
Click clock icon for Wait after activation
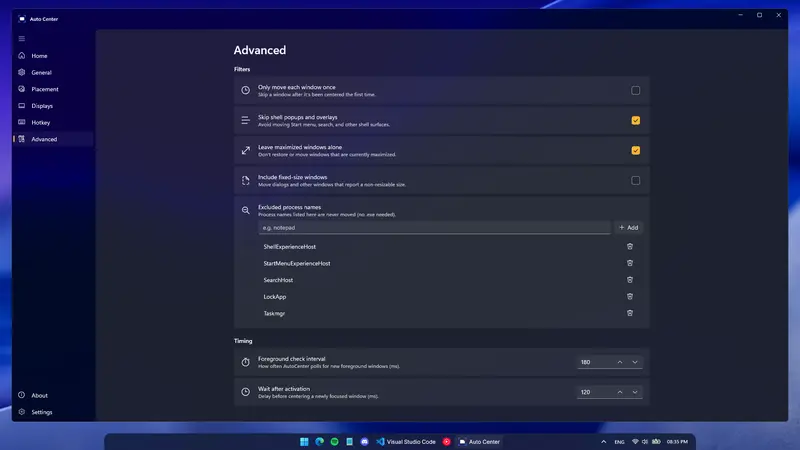tap(245, 392)
